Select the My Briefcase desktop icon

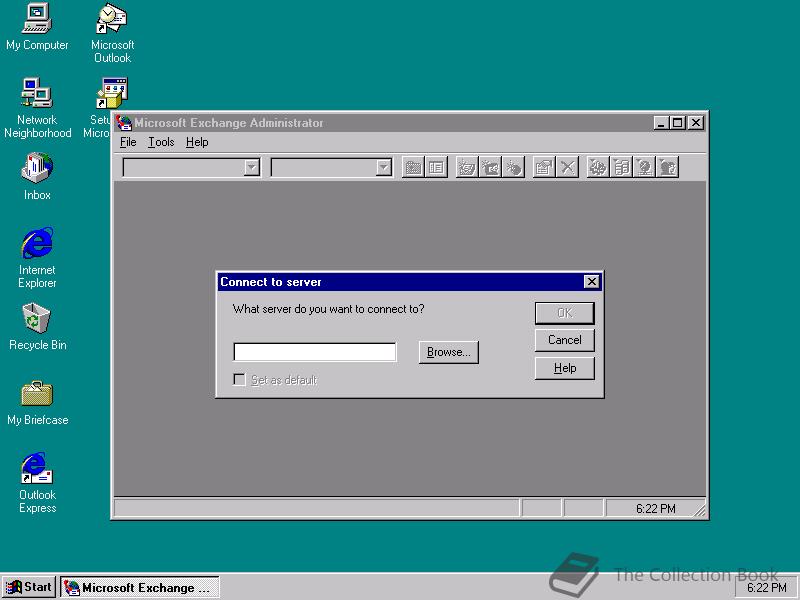pos(37,403)
